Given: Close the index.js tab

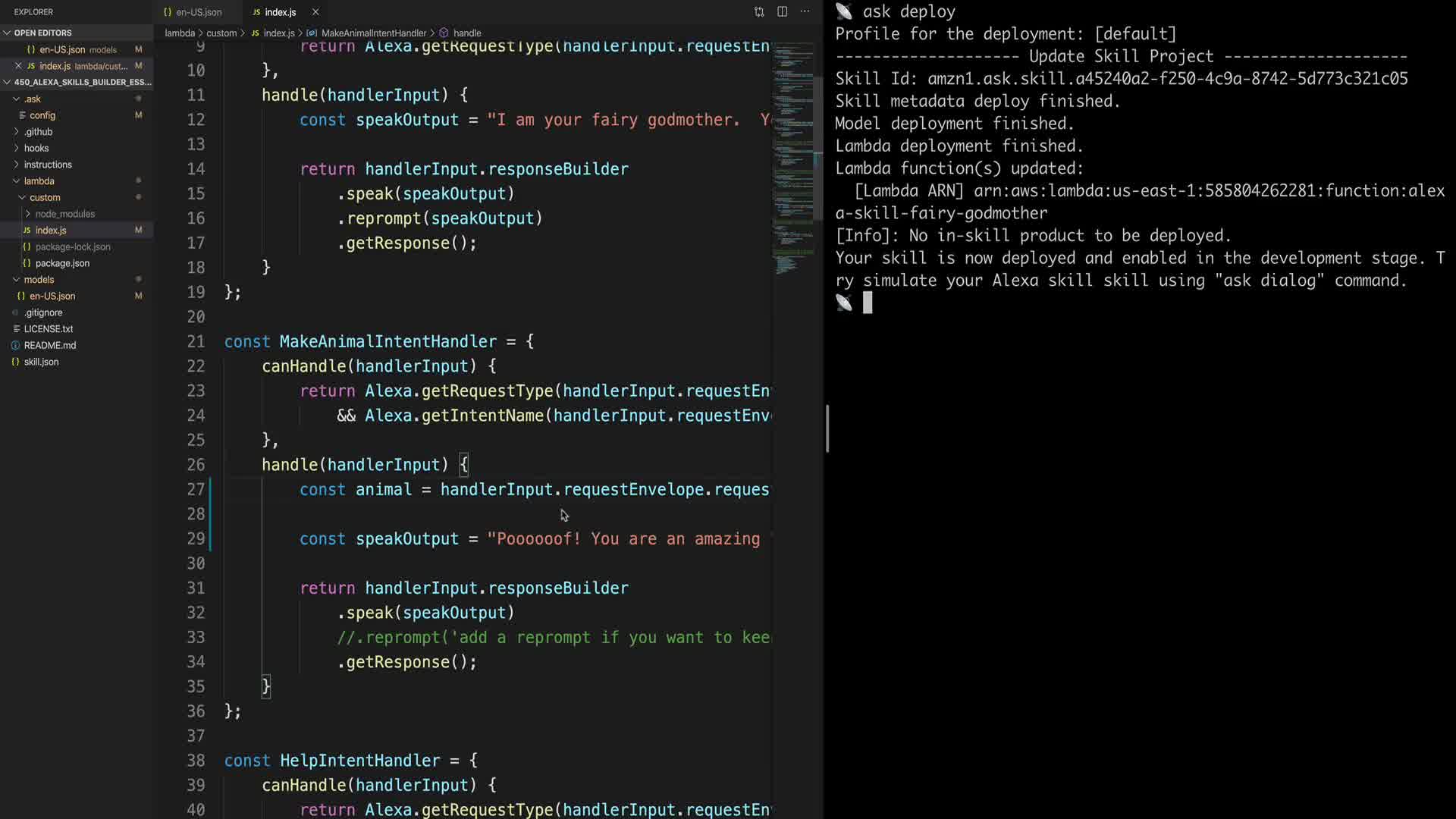Looking at the screenshot, I should tap(315, 12).
